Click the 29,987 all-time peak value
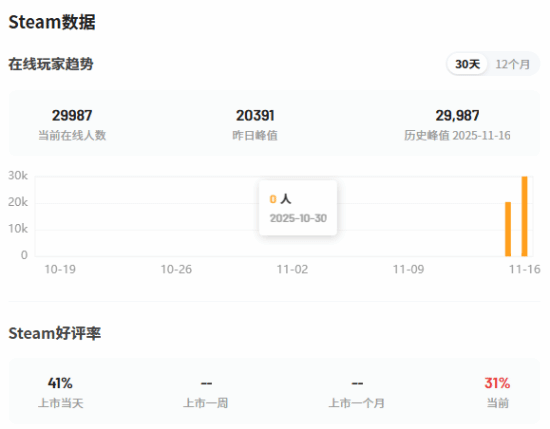The height and width of the screenshot is (429, 550). click(x=457, y=115)
